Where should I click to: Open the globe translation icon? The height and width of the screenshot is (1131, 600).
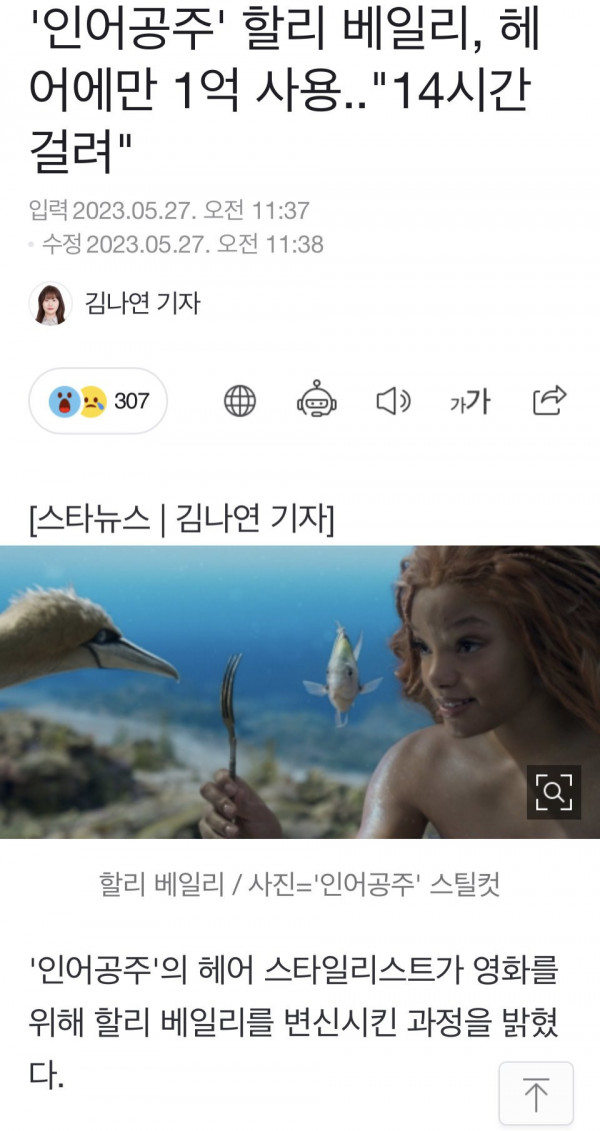click(239, 401)
